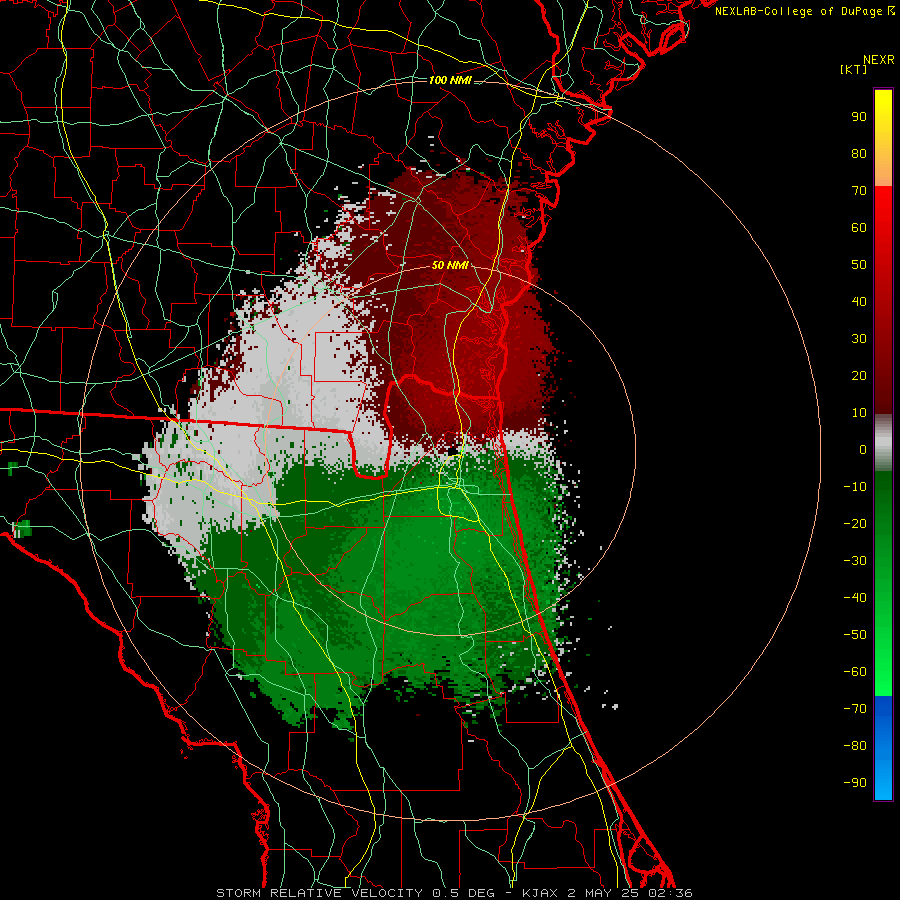Click the -40 knot value on the color scale
The width and height of the screenshot is (900, 900).
point(855,598)
